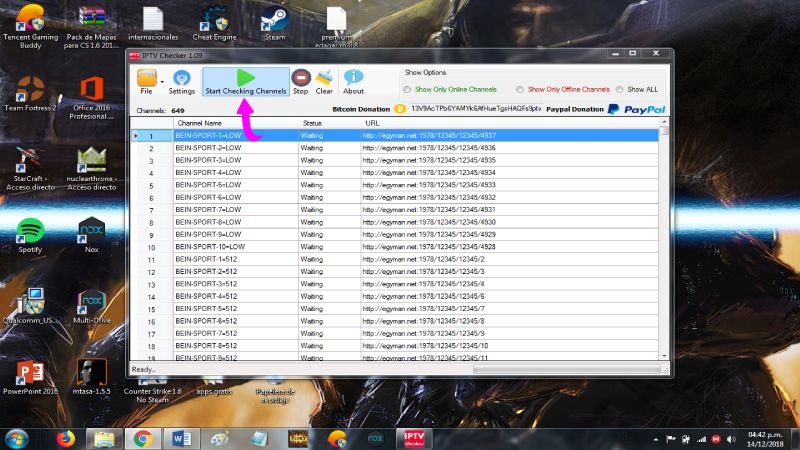
Task: Open Multi-Drive Nox shortcut
Action: pyautogui.click(x=92, y=306)
